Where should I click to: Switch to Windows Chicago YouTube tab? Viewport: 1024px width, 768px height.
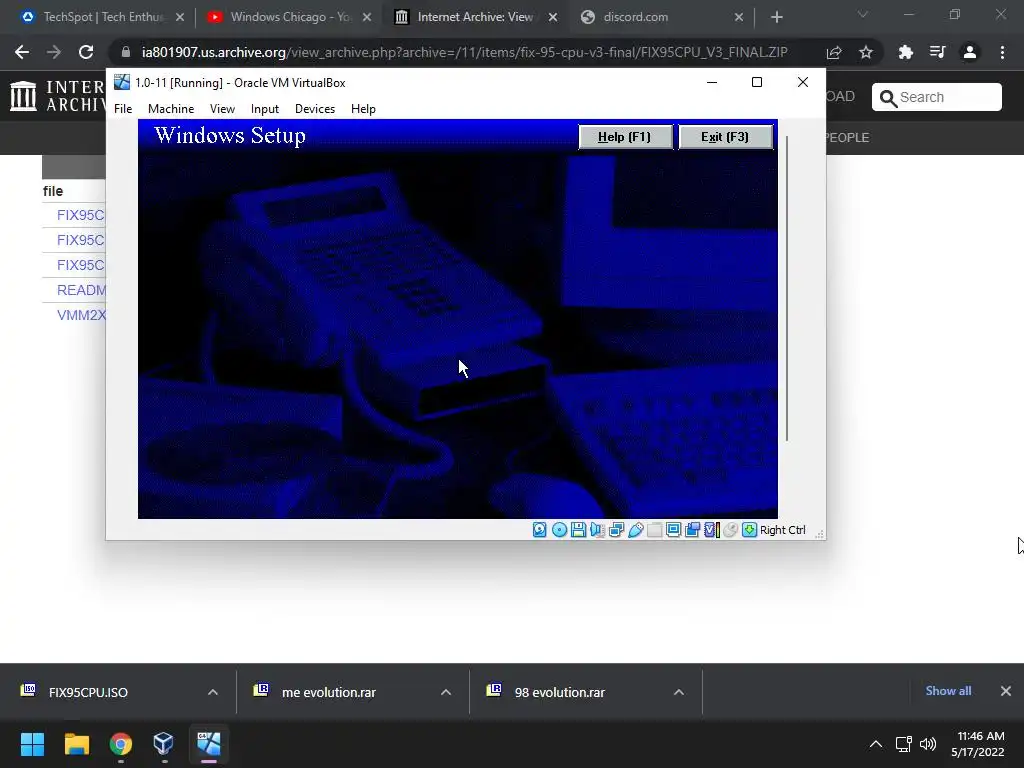289,17
